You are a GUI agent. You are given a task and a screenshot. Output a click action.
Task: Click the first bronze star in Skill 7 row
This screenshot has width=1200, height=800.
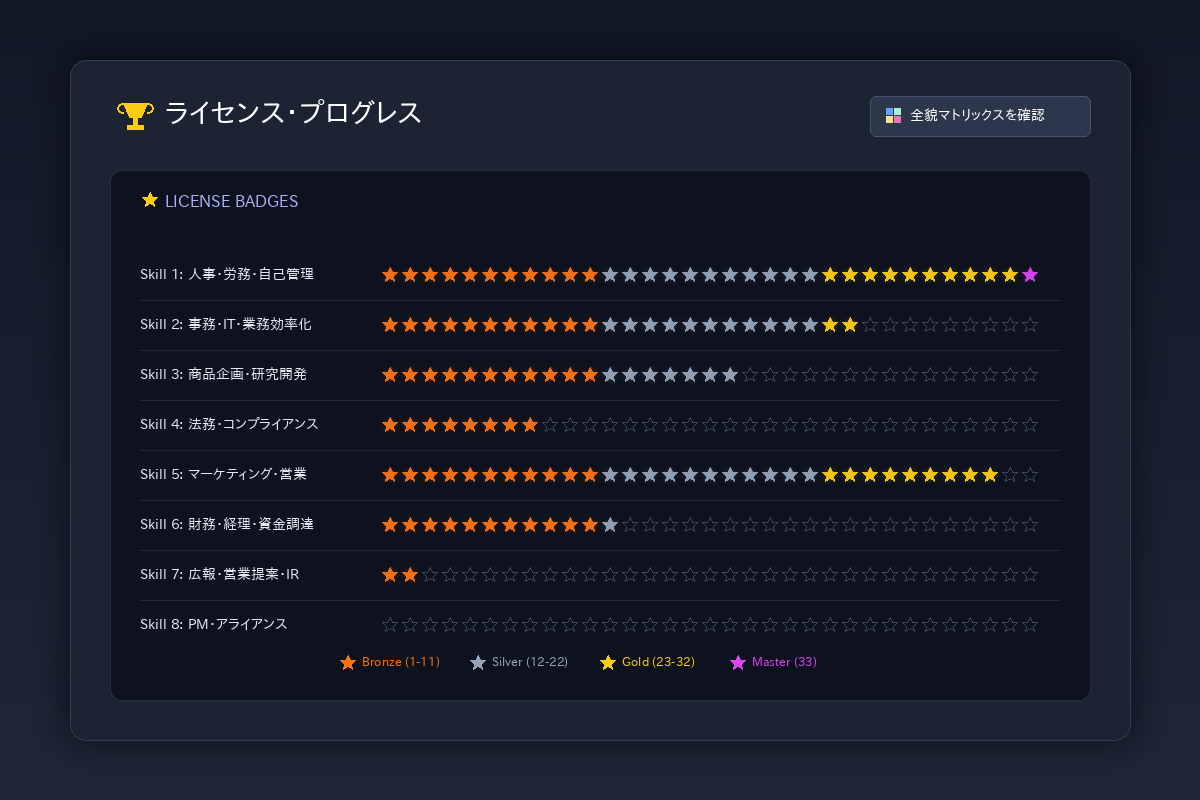pos(390,574)
